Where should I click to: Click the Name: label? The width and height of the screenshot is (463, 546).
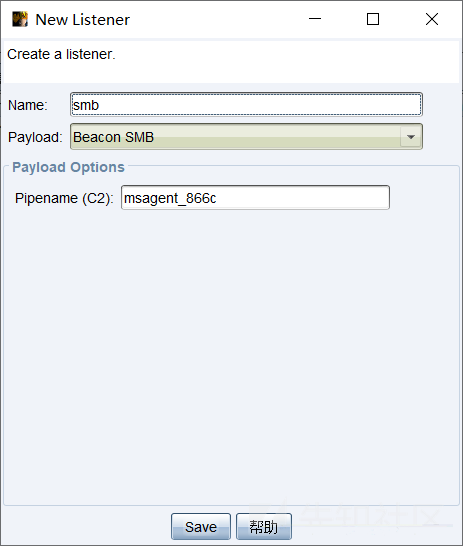coord(28,105)
